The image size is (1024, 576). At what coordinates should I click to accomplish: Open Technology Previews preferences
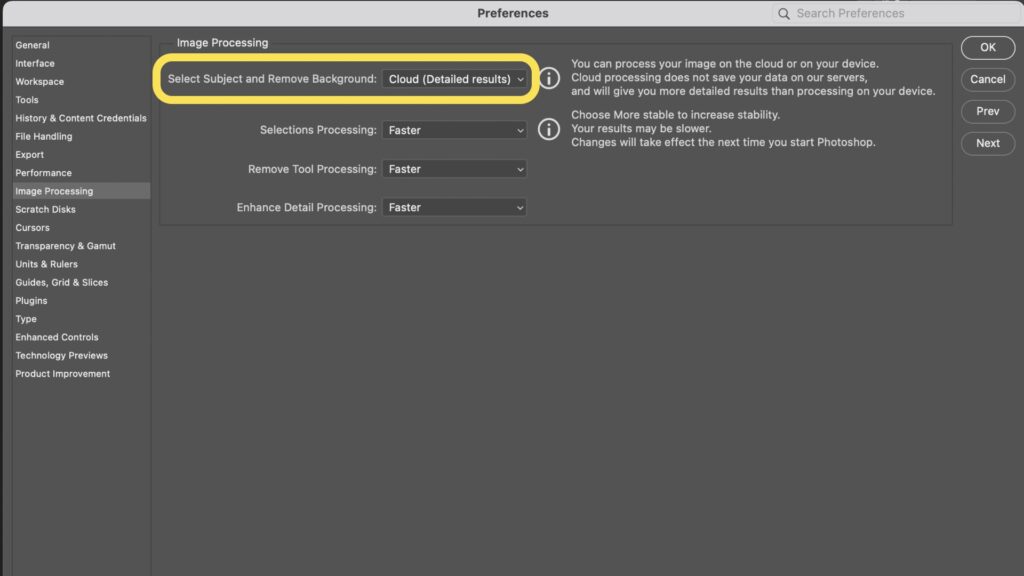[x=61, y=356]
